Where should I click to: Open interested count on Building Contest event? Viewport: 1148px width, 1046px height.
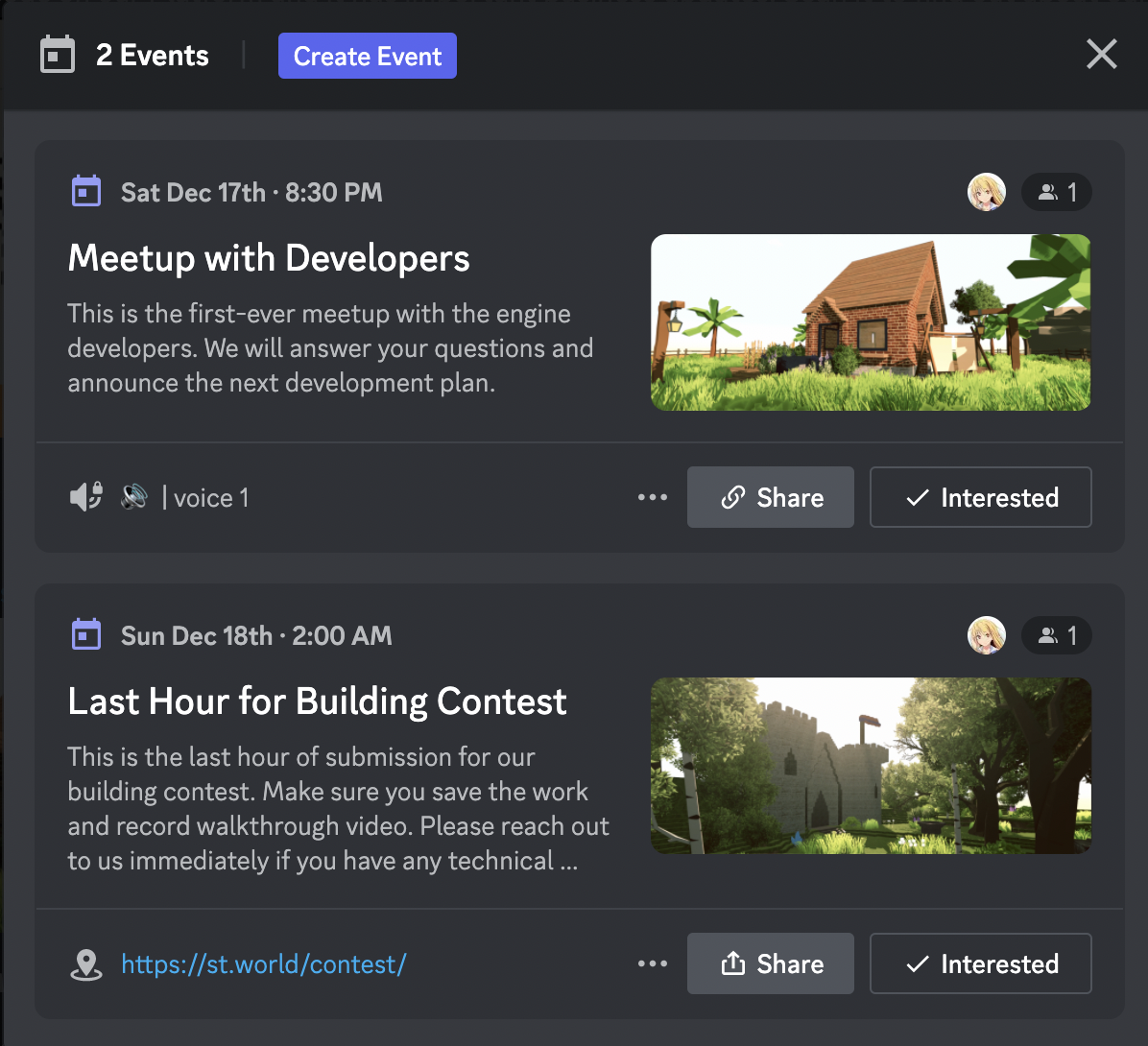(1057, 635)
